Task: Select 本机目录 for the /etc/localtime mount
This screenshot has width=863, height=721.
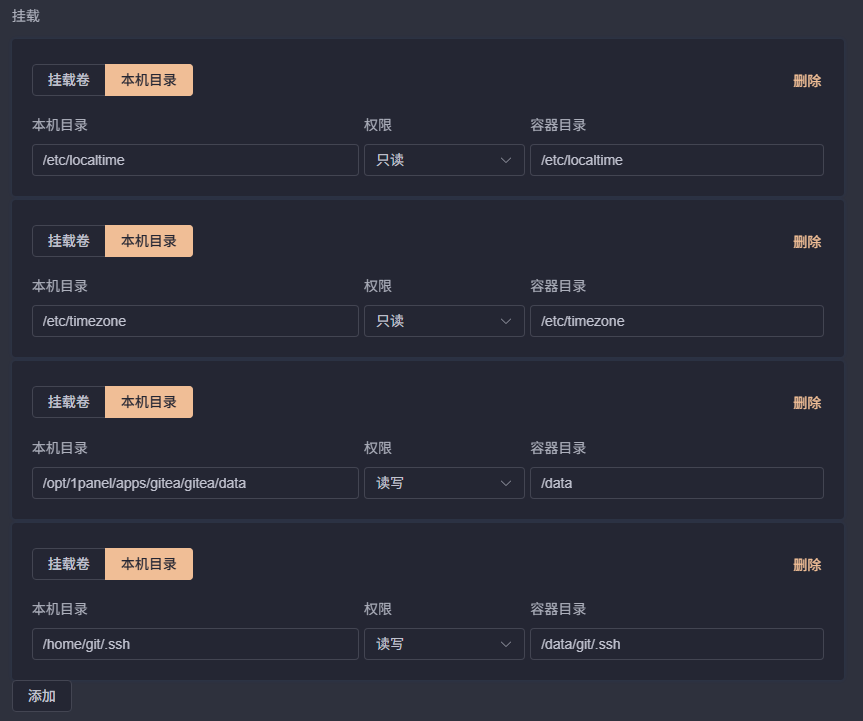Action: pyautogui.click(x=149, y=80)
